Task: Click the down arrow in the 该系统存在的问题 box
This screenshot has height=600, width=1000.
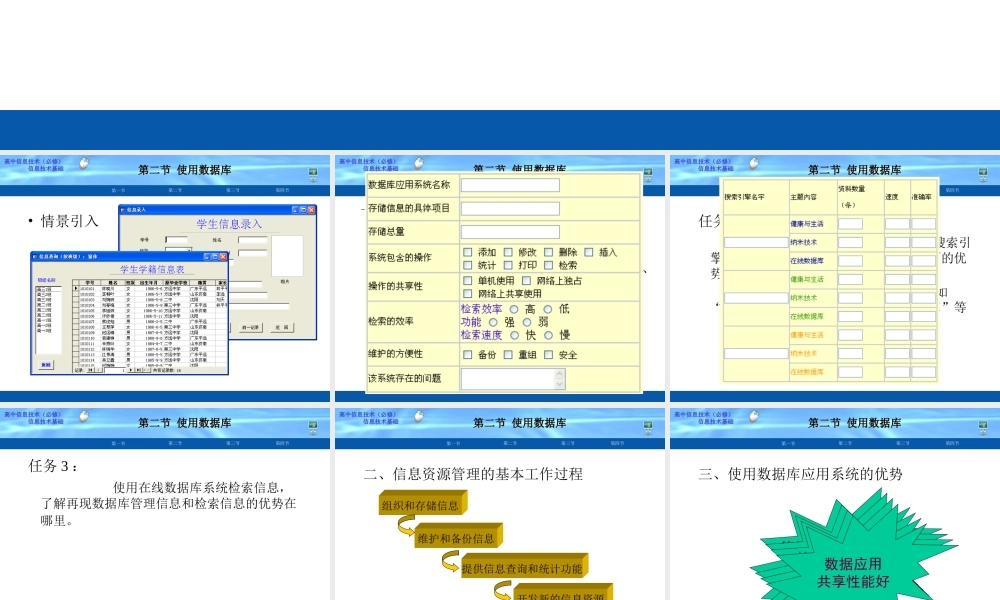Action: (559, 384)
